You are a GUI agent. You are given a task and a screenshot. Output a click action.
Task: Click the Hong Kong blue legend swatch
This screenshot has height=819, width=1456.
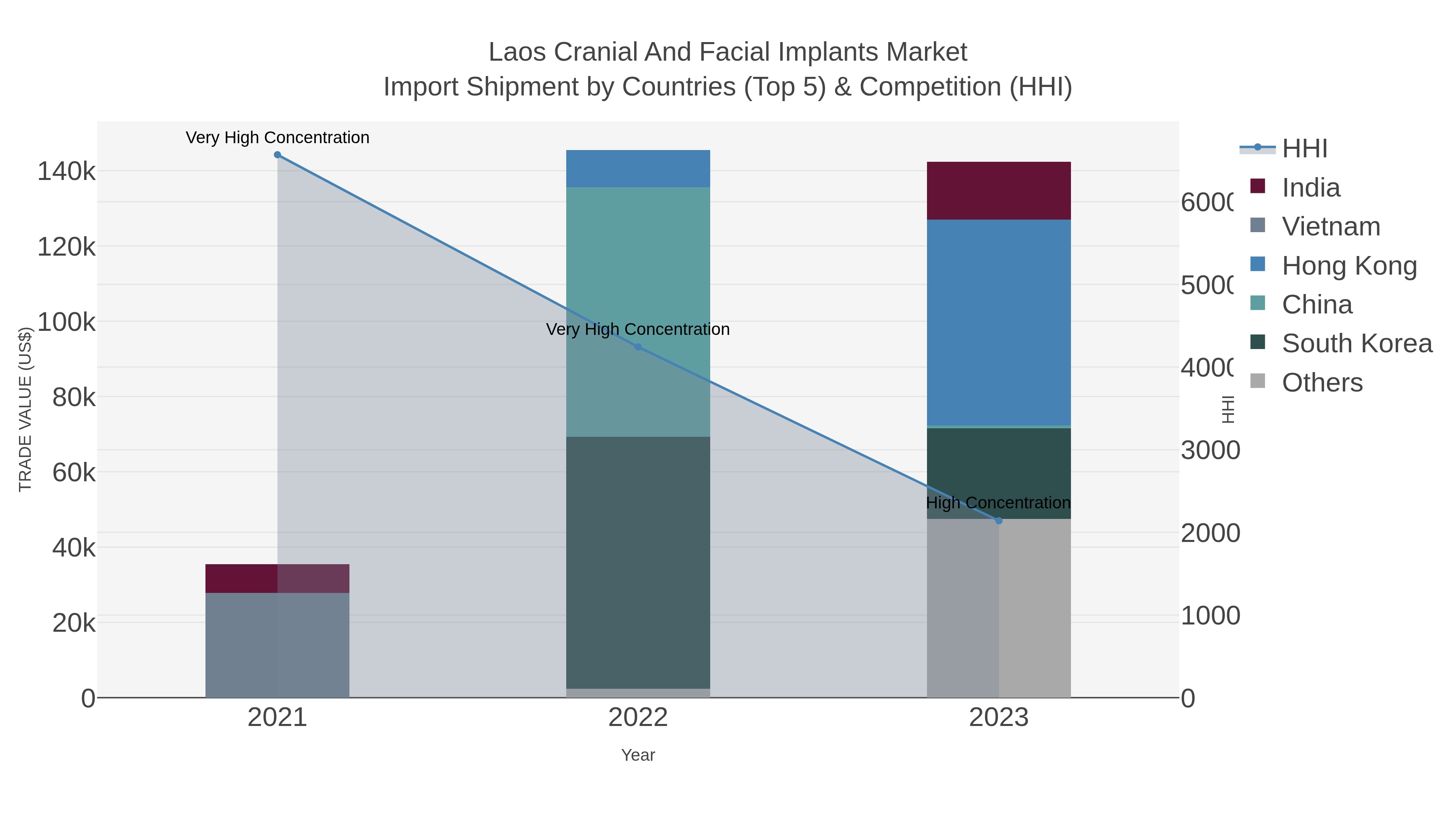pyautogui.click(x=1257, y=264)
